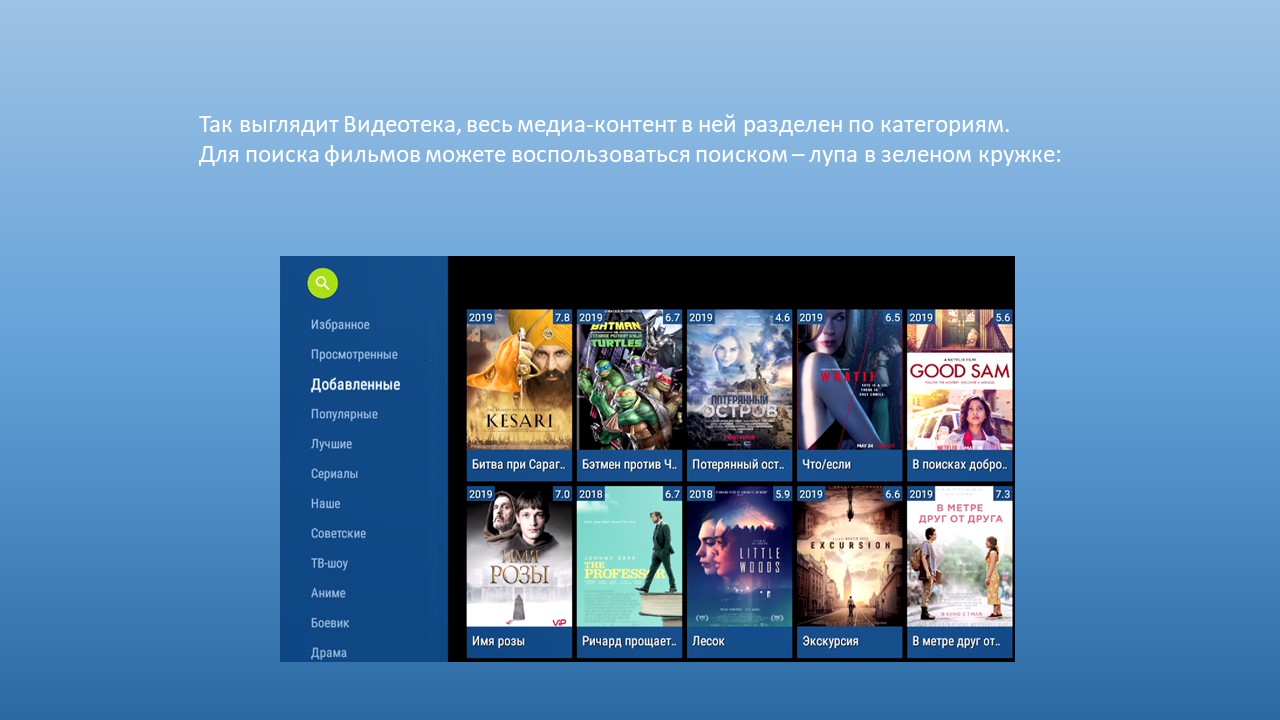Screen dimensions: 1280x720
Task: Open the Просмотренные category
Action: pyautogui.click(x=354, y=355)
